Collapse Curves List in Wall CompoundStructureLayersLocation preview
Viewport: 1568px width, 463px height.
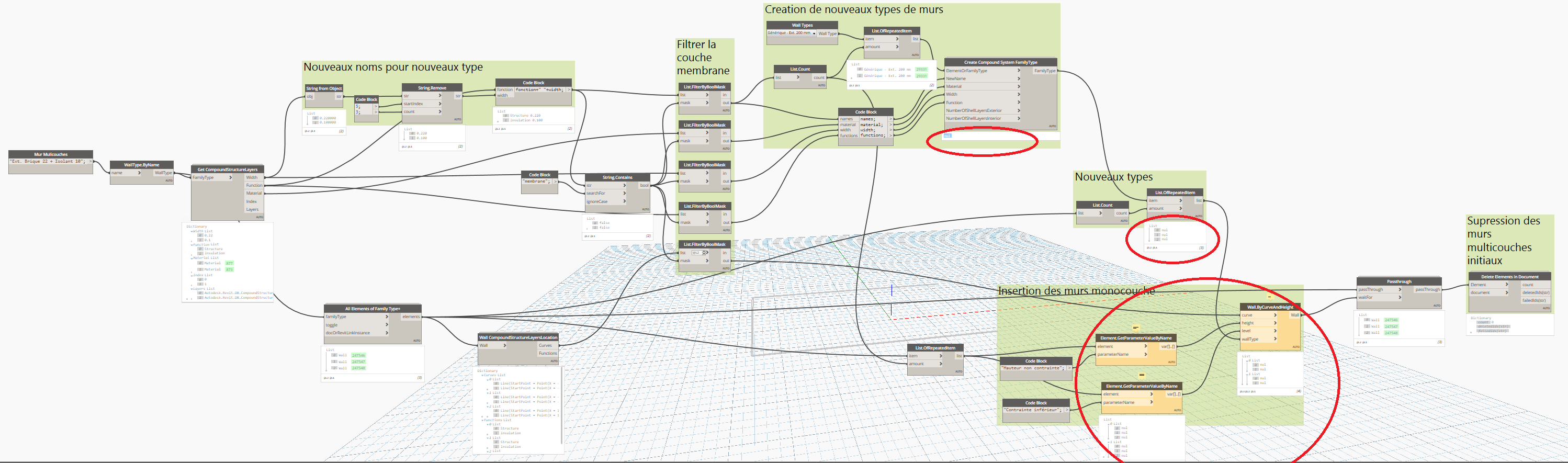tap(483, 376)
